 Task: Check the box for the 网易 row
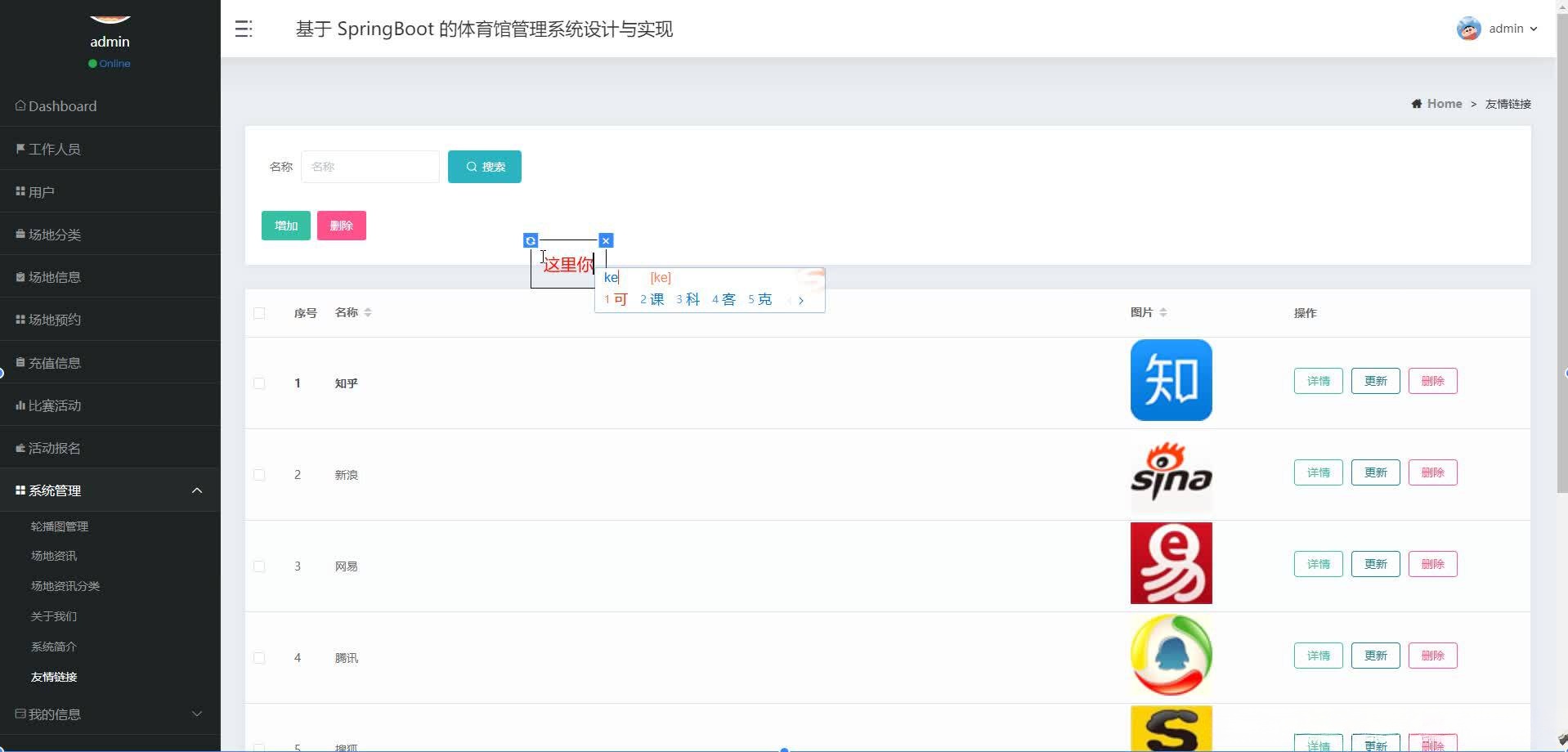(259, 566)
